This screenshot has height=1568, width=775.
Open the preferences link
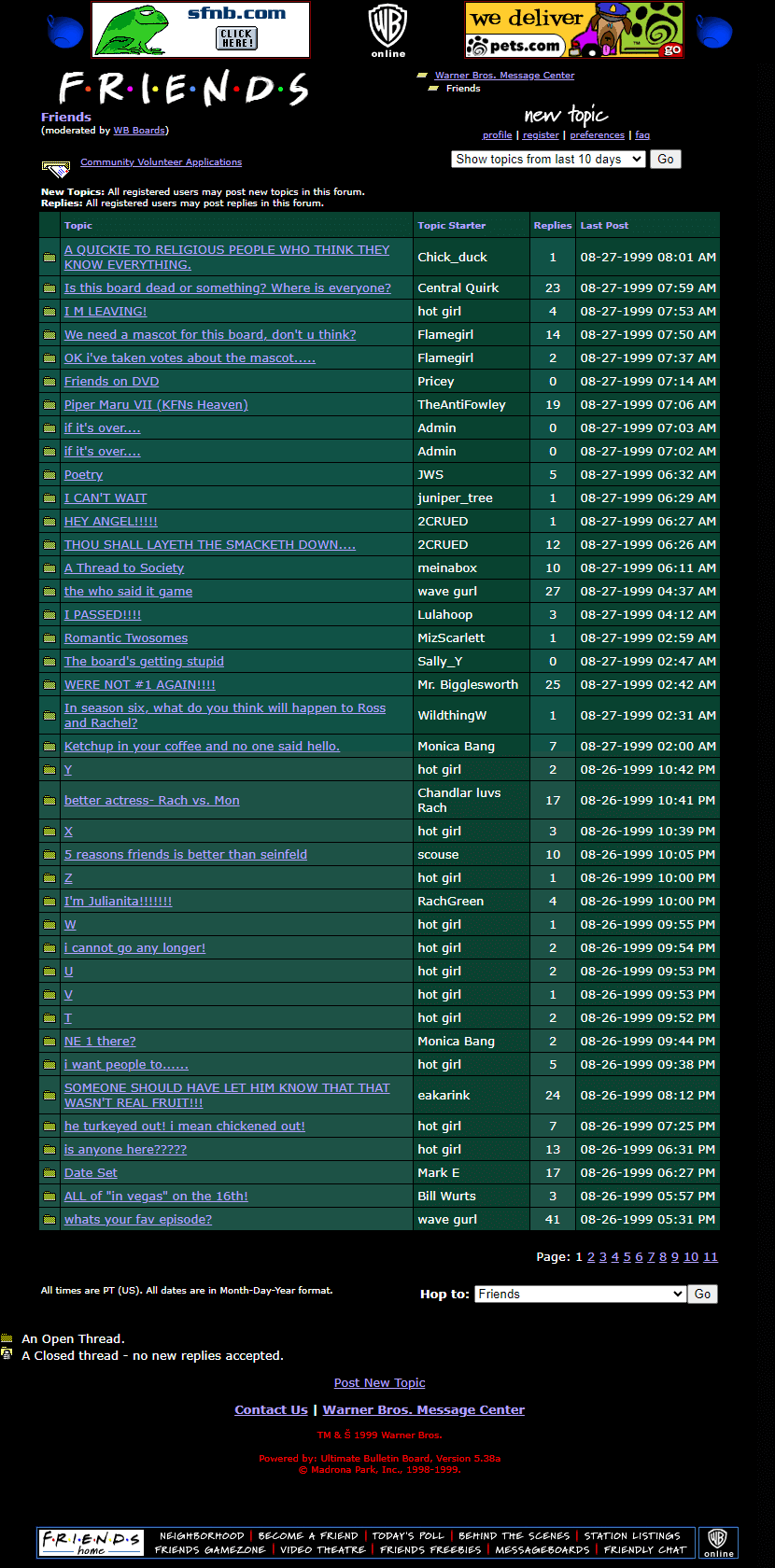(x=597, y=135)
